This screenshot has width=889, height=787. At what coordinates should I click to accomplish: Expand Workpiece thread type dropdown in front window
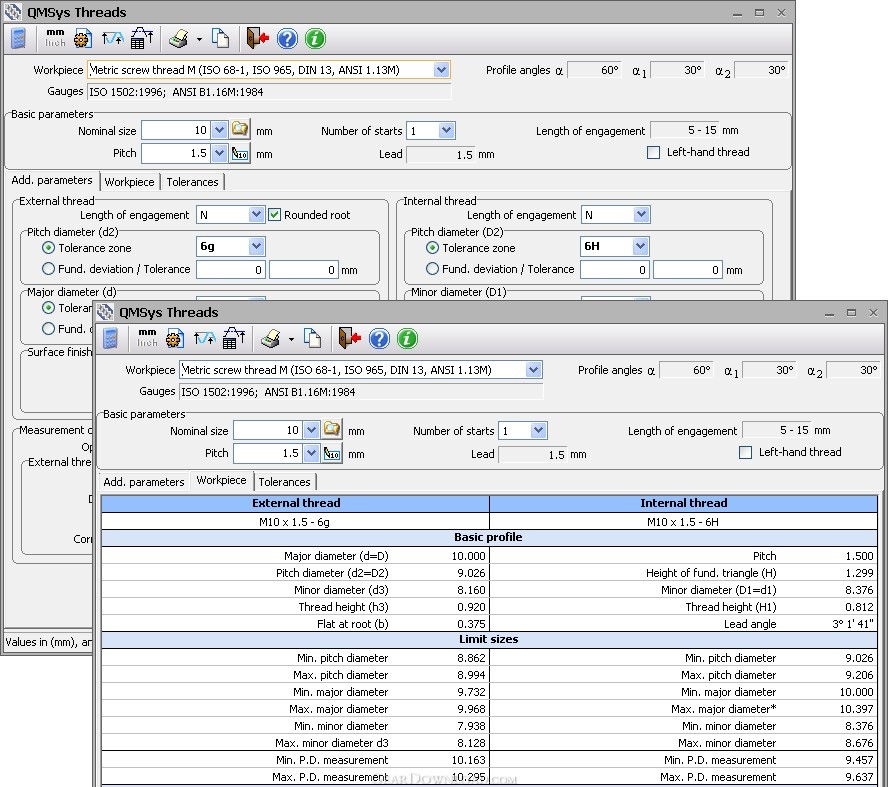pos(533,370)
